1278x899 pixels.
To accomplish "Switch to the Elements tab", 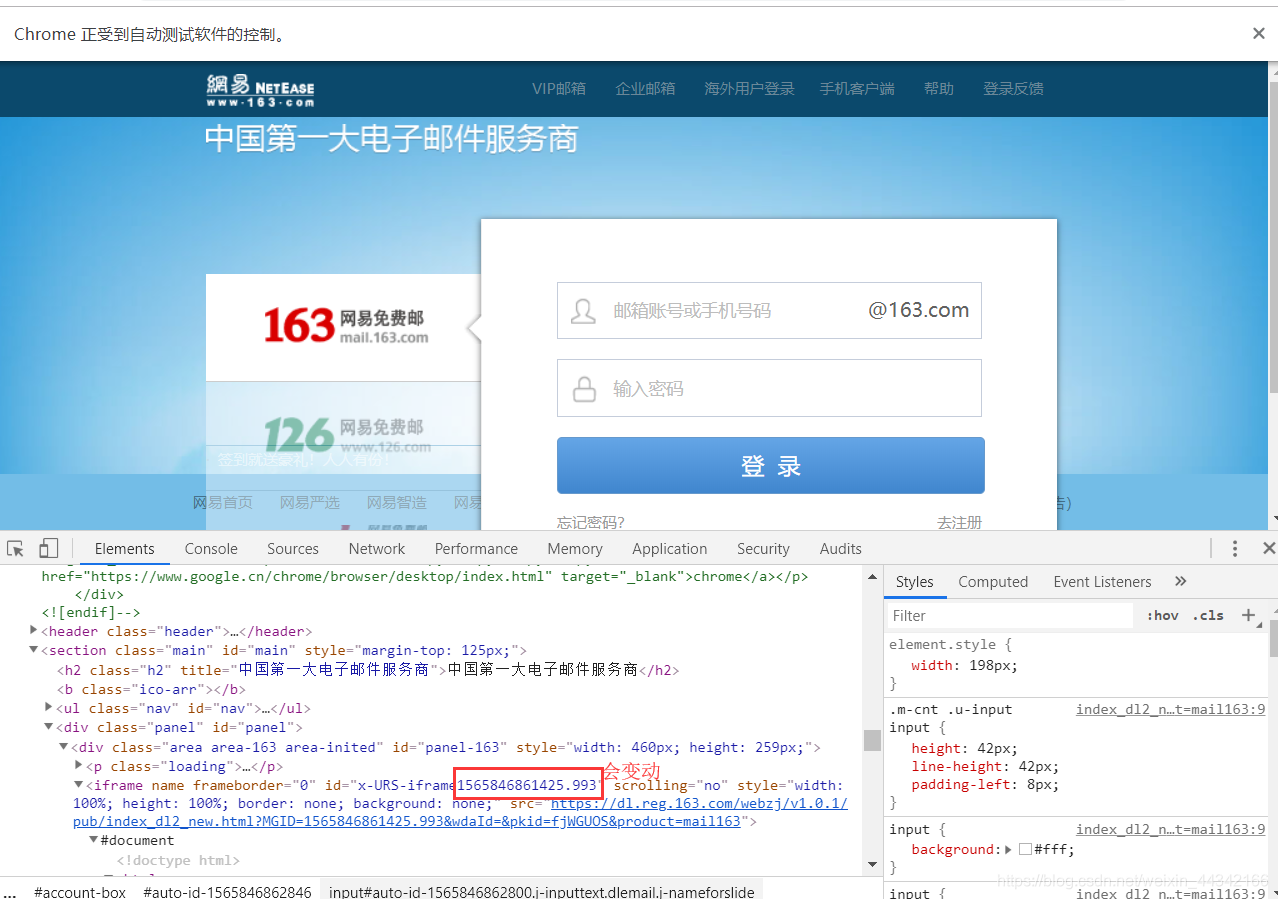I will click(x=124, y=548).
